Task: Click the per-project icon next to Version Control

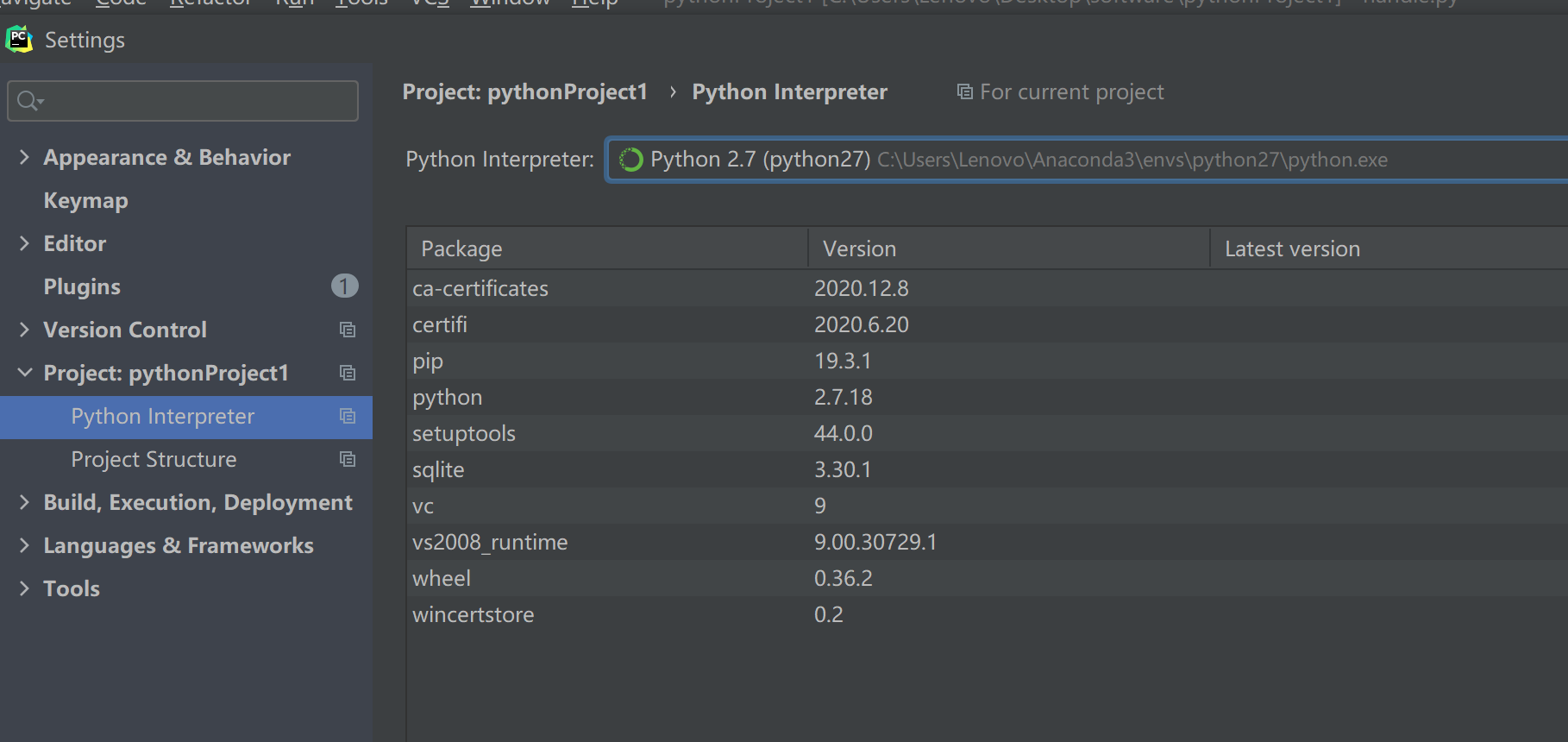Action: (348, 330)
